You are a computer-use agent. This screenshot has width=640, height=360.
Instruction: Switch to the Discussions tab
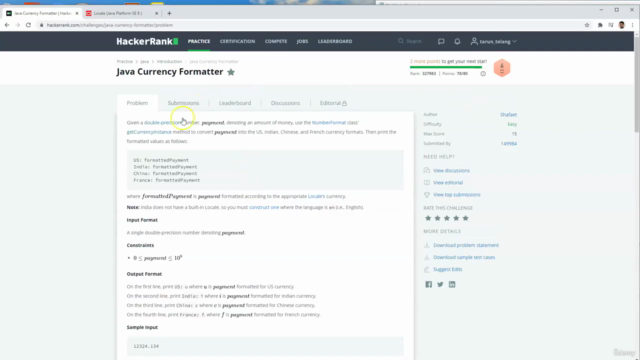(x=285, y=103)
